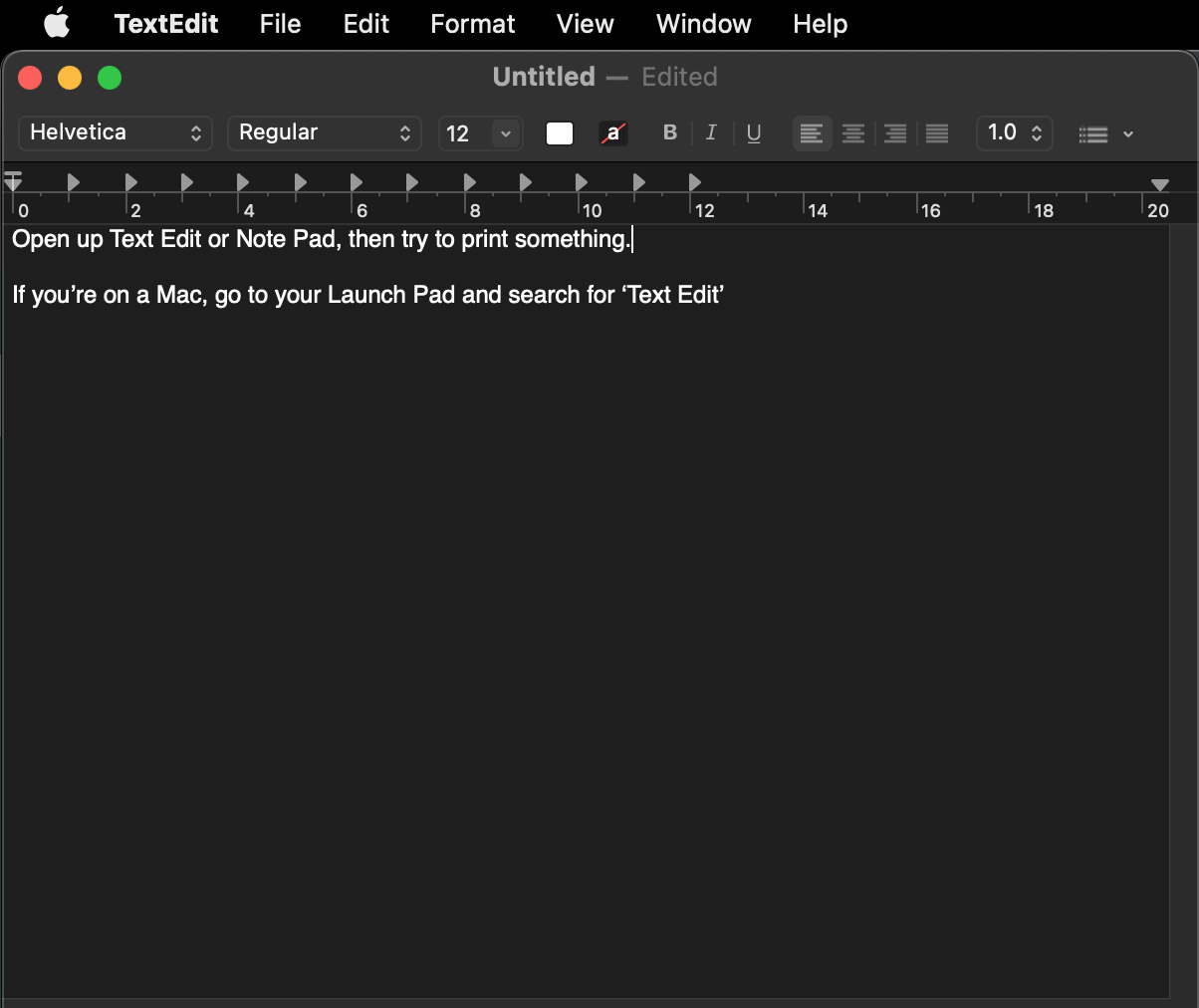Expand the font size dropdown arrow

[506, 133]
